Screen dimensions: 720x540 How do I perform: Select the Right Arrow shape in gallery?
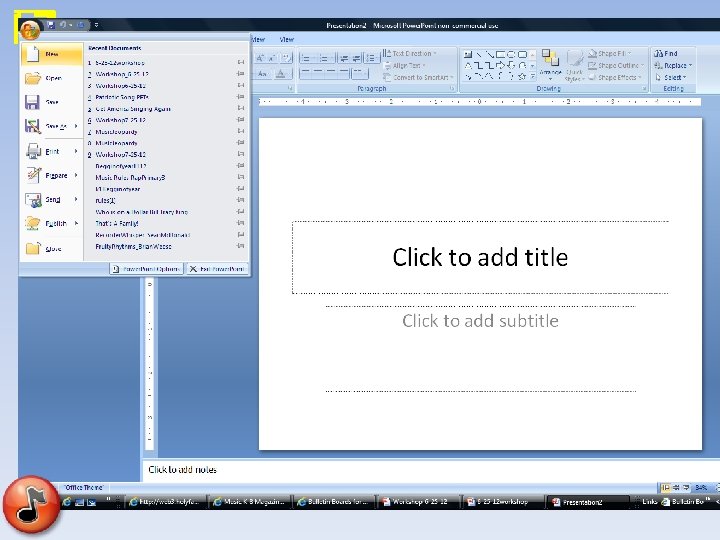(501, 66)
